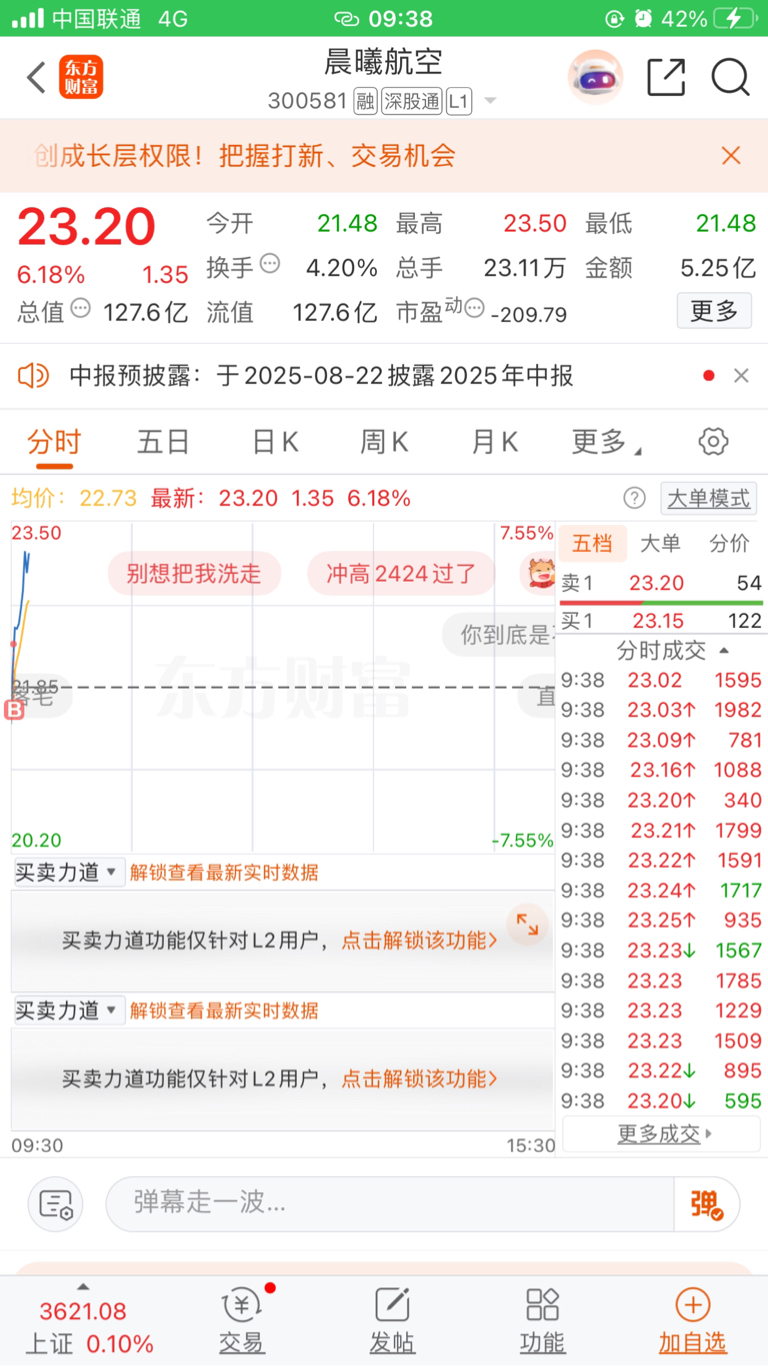Tap the 买1 23.15 quote row
The height and width of the screenshot is (1366, 768).
pos(661,621)
